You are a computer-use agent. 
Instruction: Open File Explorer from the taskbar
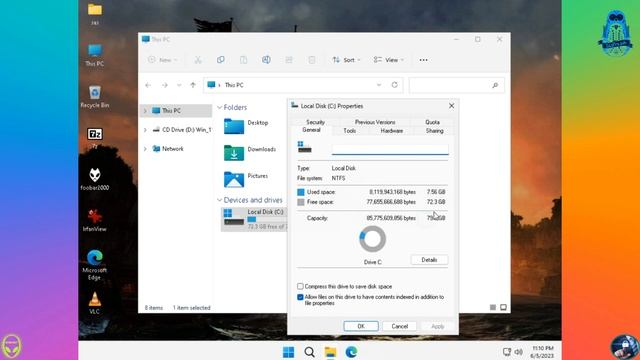pyautogui.click(x=330, y=352)
